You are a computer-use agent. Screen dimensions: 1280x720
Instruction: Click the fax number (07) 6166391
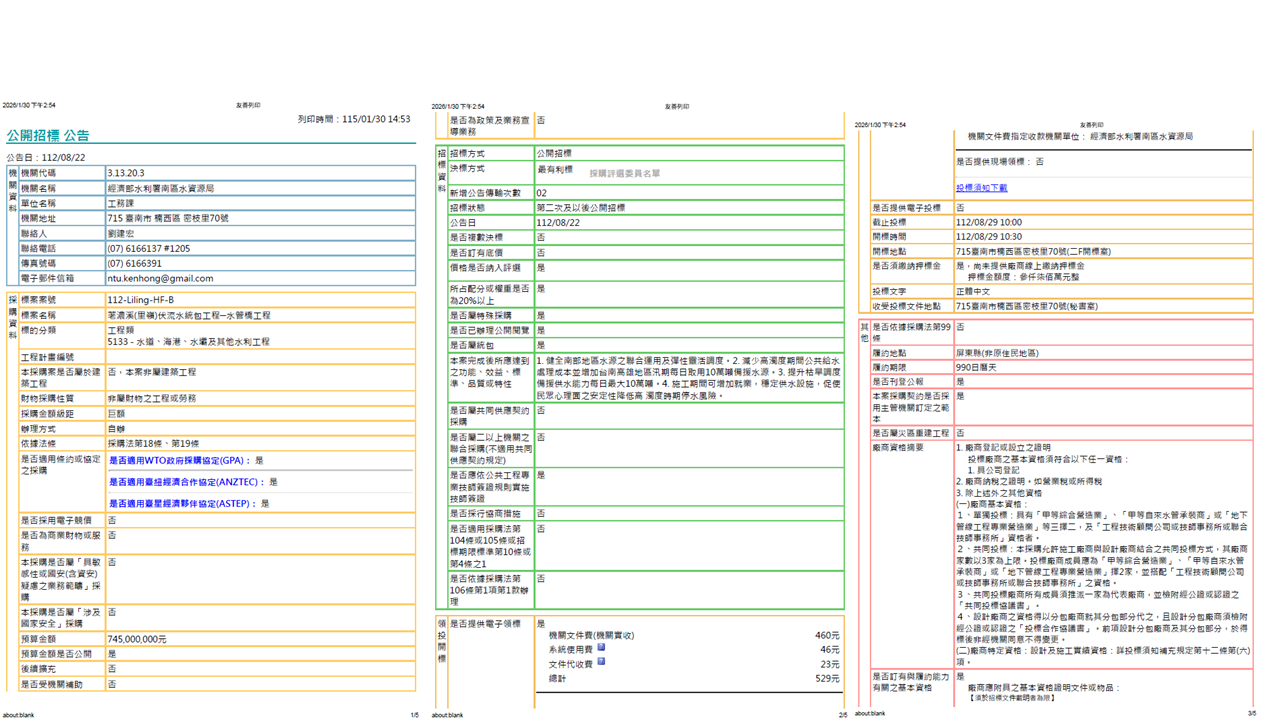click(134, 263)
